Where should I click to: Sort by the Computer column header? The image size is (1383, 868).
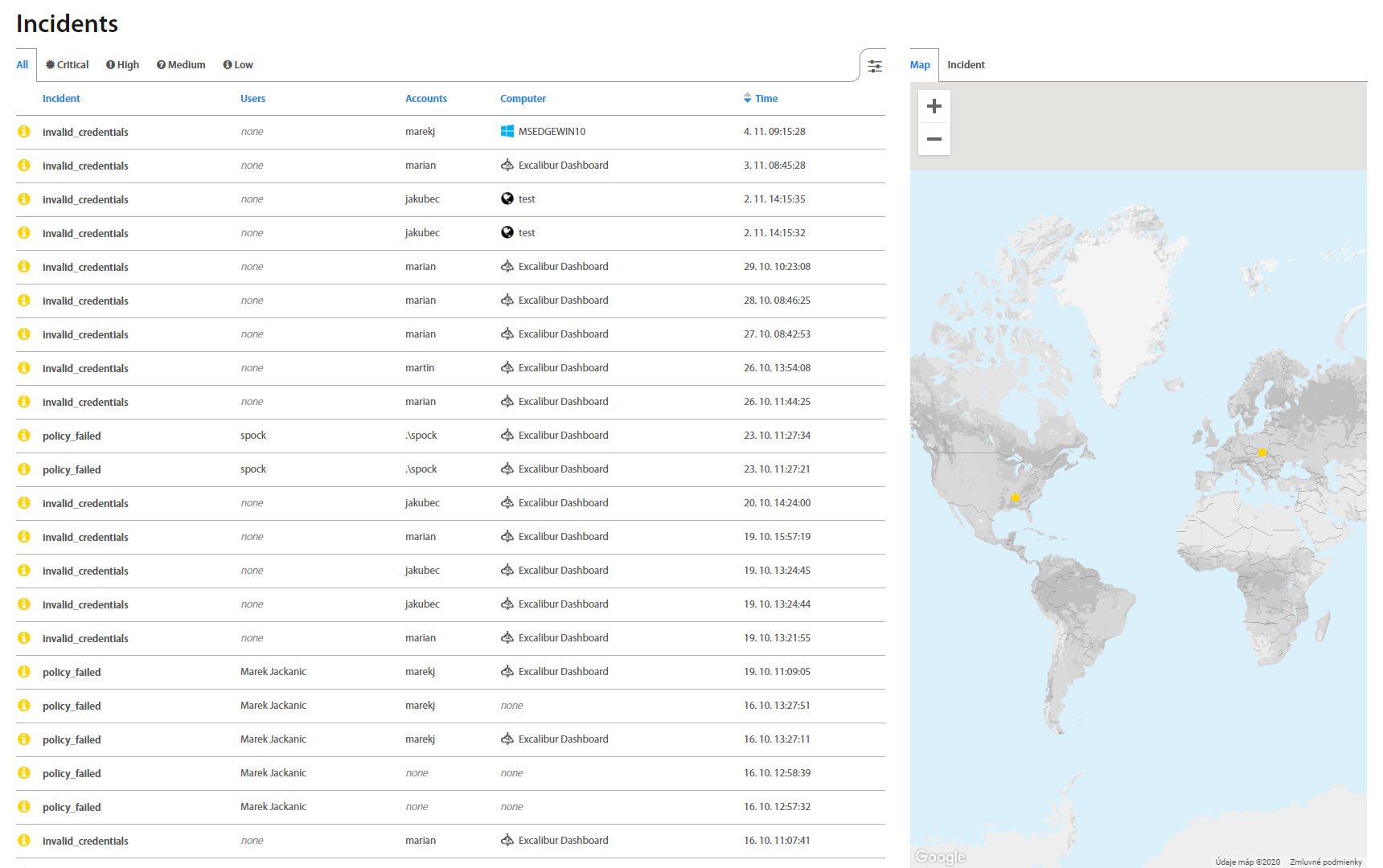523,99
